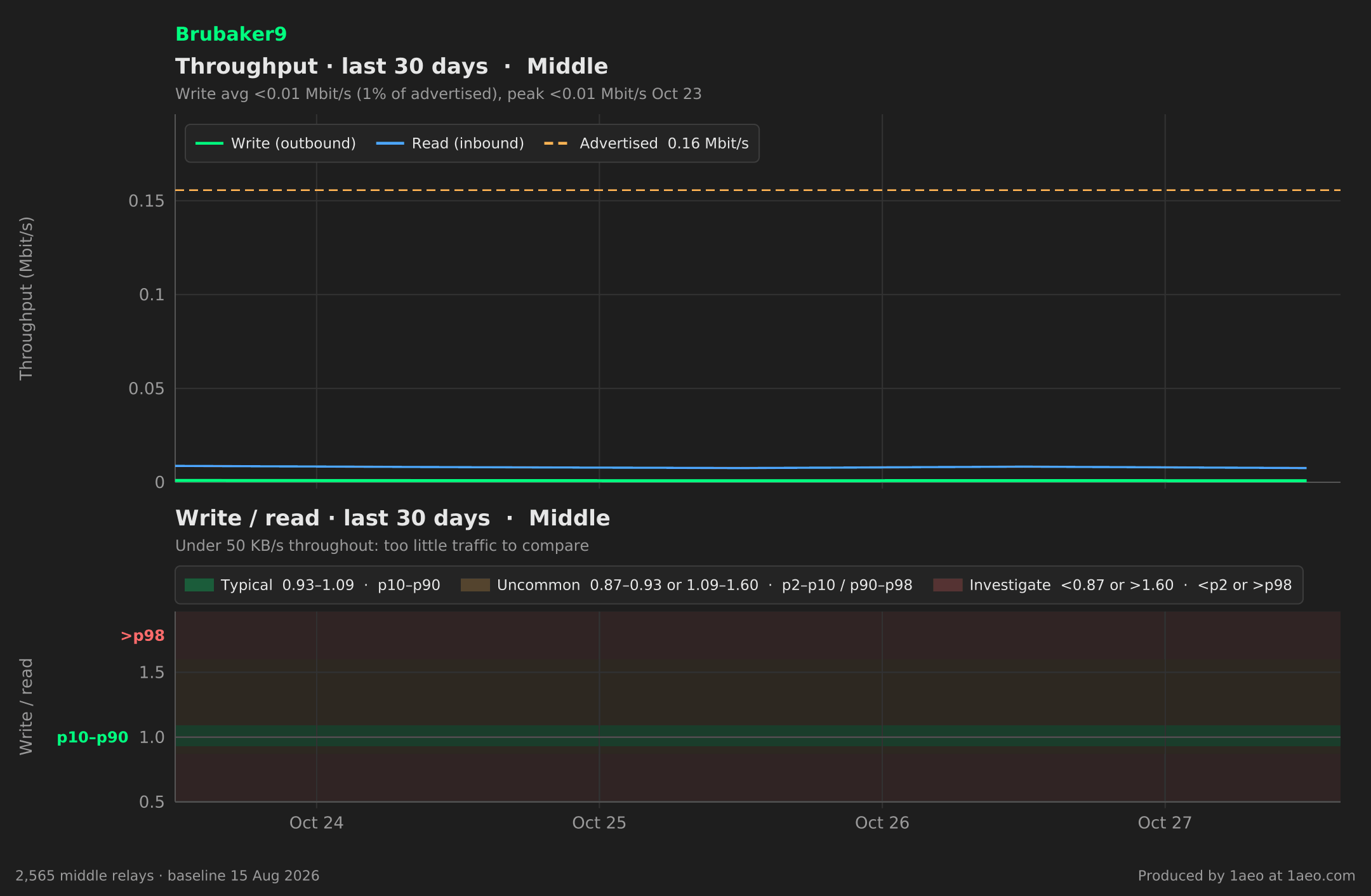1371x896 pixels.
Task: Click the brown Uncommon band swatch
Action: 475,585
